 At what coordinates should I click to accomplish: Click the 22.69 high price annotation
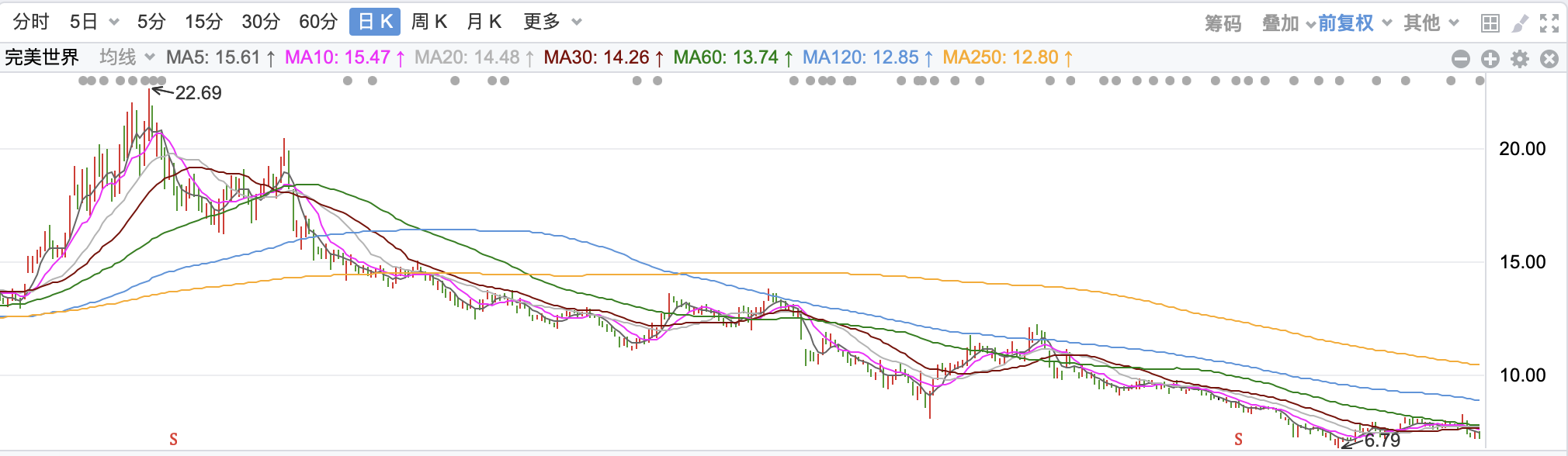(198, 93)
